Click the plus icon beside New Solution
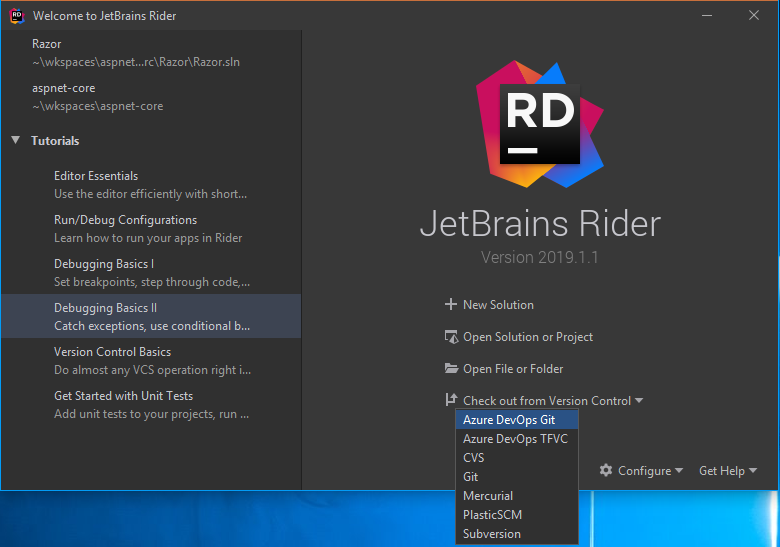780x547 pixels. tap(451, 304)
